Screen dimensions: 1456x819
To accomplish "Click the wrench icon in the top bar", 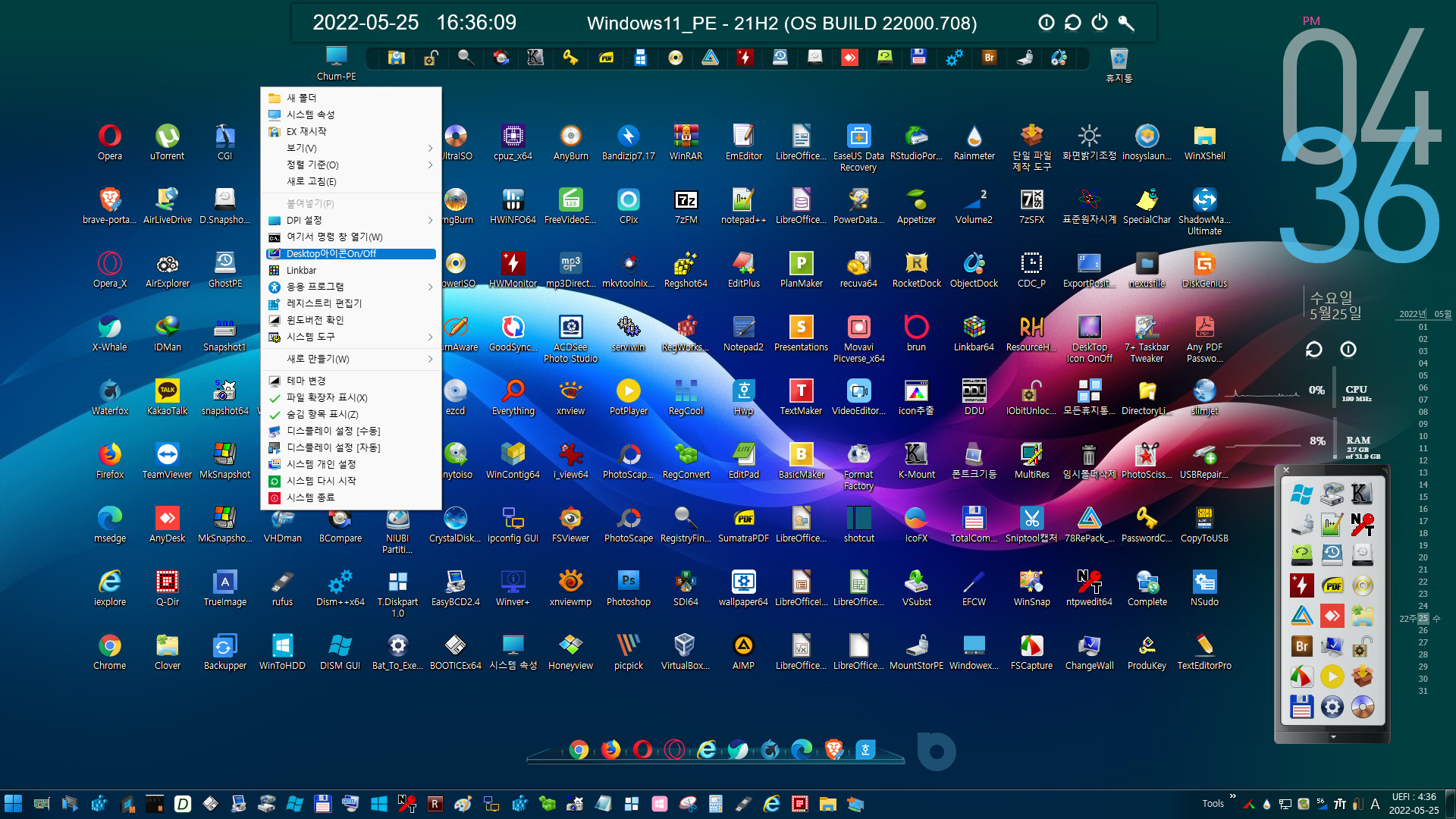I will 1126,23.
